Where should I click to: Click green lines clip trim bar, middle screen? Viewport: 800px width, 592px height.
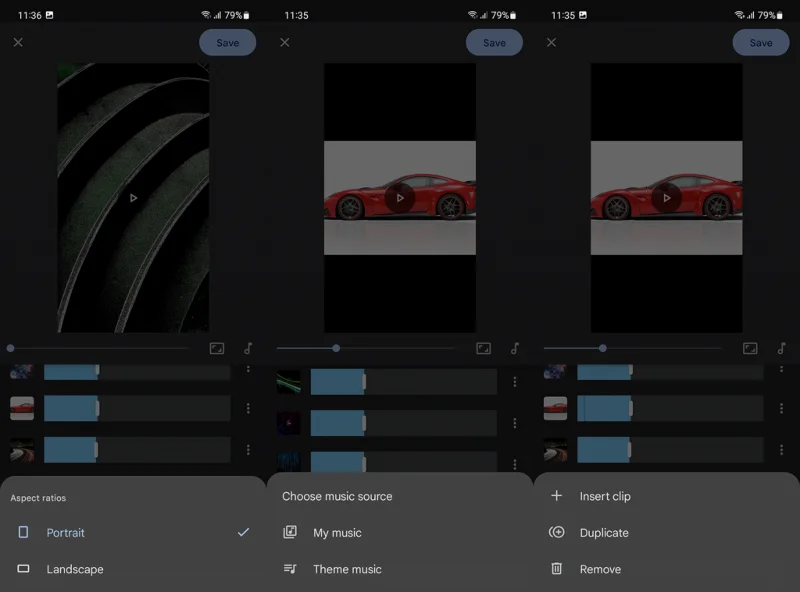(404, 382)
